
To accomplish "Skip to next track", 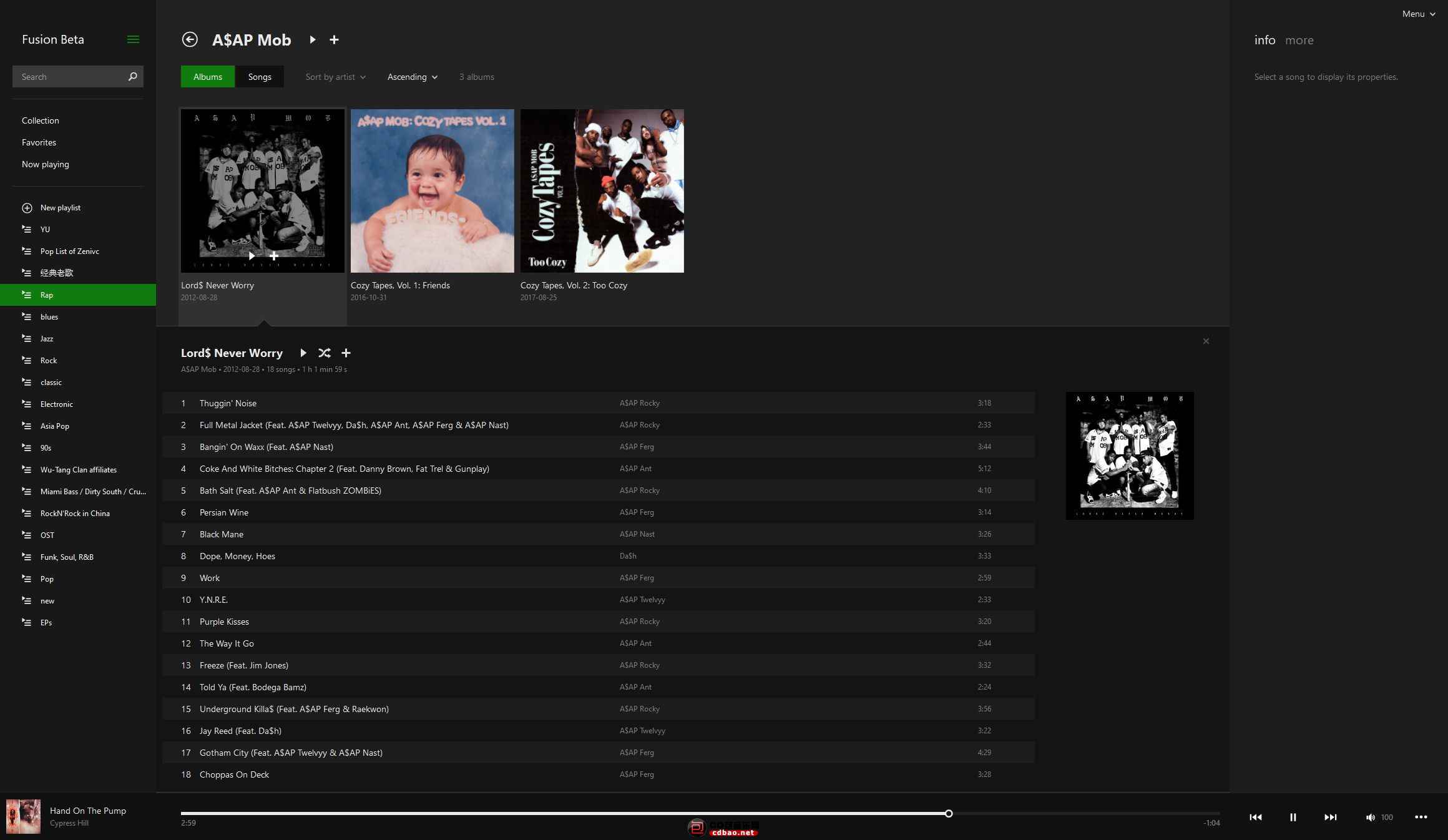I will [x=1331, y=817].
